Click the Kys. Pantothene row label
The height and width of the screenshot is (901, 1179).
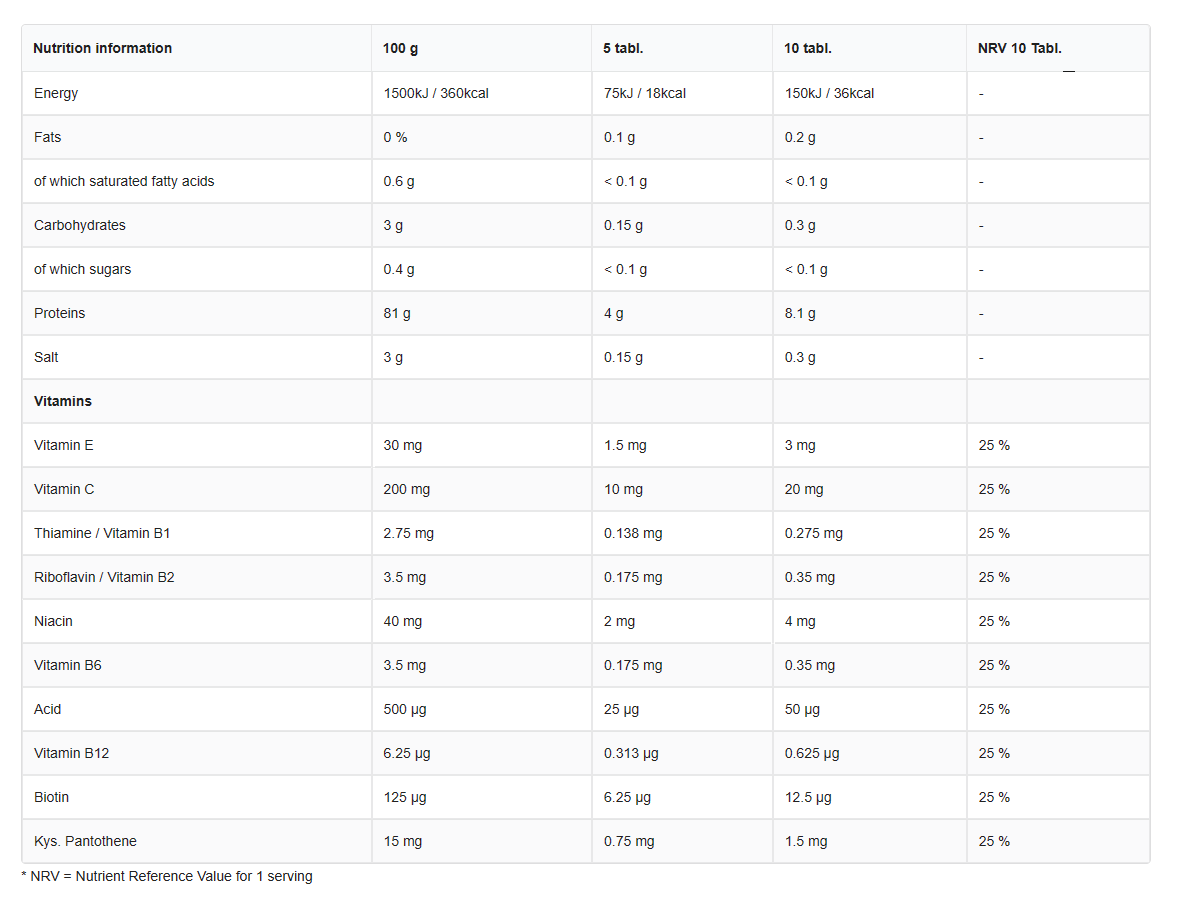[85, 841]
